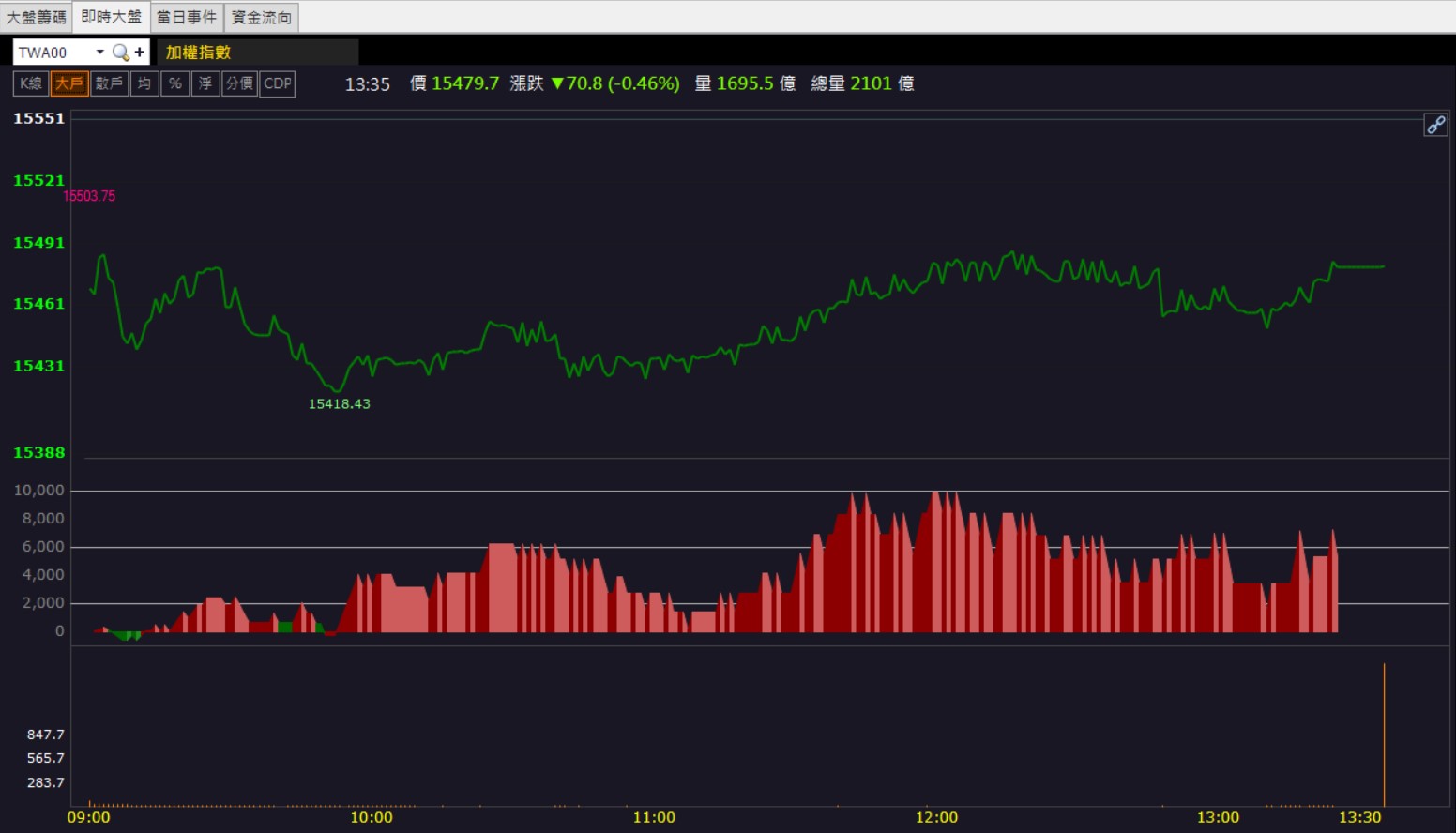
Task: Click the 15418.43 low price label
Action: click(x=340, y=404)
